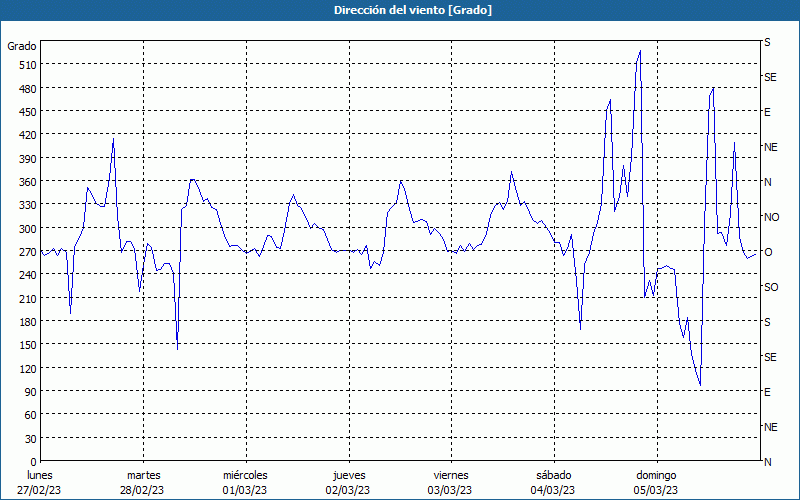Select the 480 y-axis value
This screenshot has width=800, height=500.
pyautogui.click(x=27, y=88)
